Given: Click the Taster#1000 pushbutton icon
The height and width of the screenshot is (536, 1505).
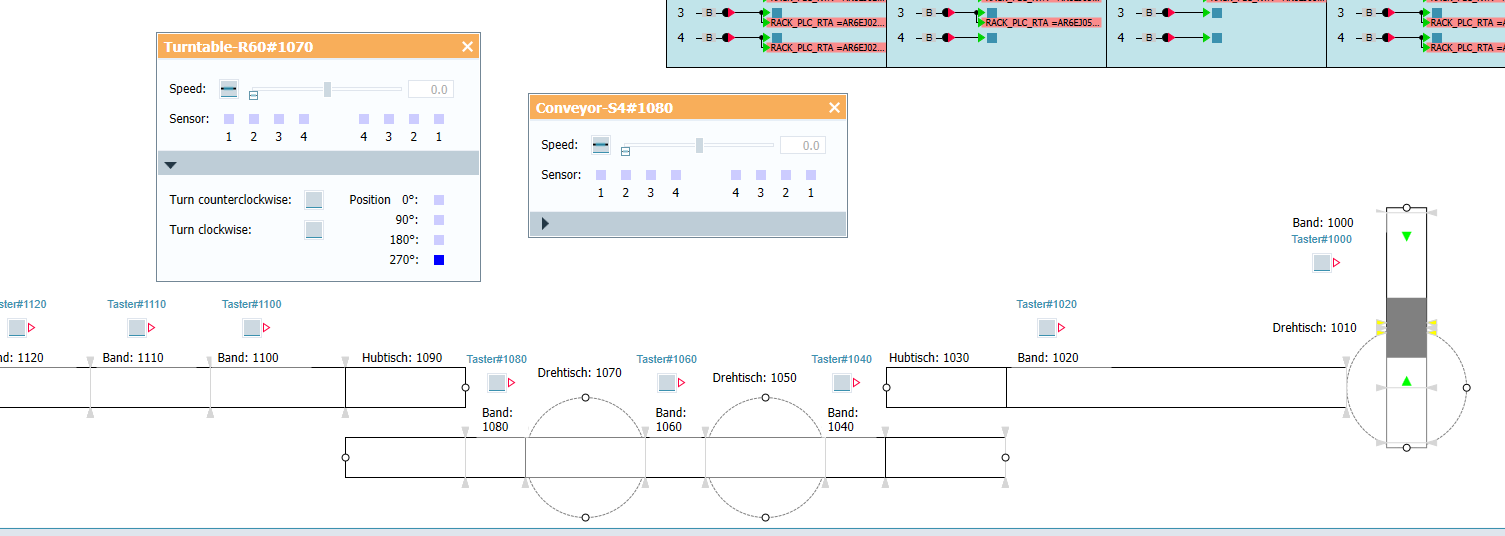Looking at the screenshot, I should (x=1322, y=263).
